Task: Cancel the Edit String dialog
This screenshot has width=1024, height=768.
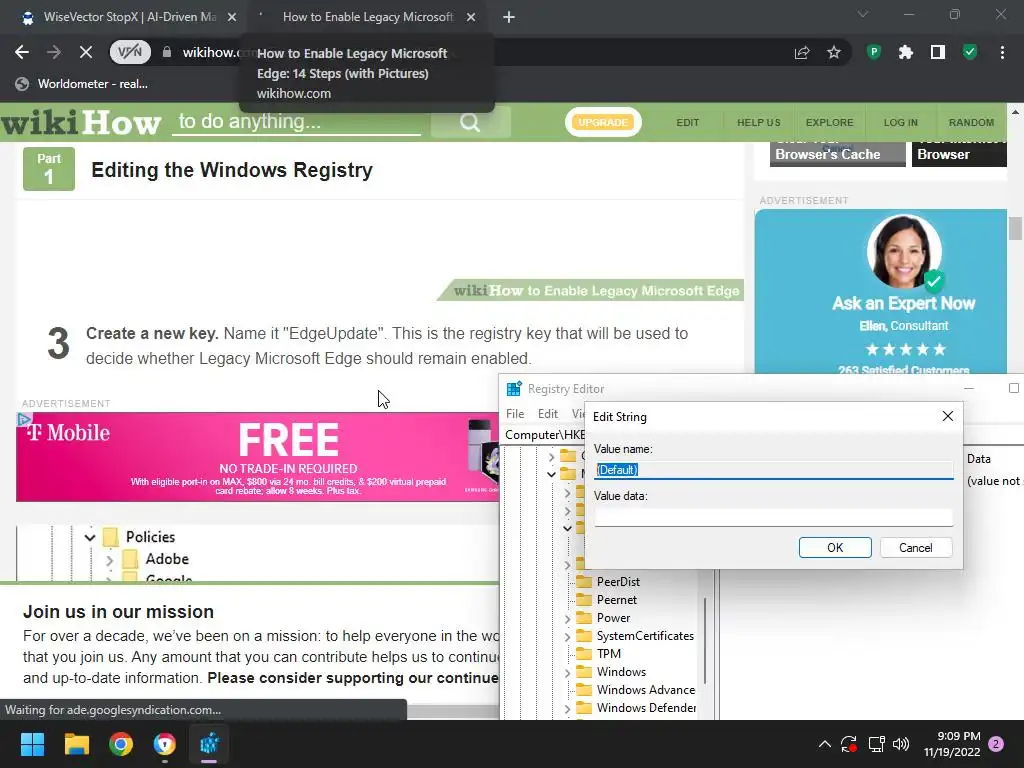Action: (x=916, y=547)
